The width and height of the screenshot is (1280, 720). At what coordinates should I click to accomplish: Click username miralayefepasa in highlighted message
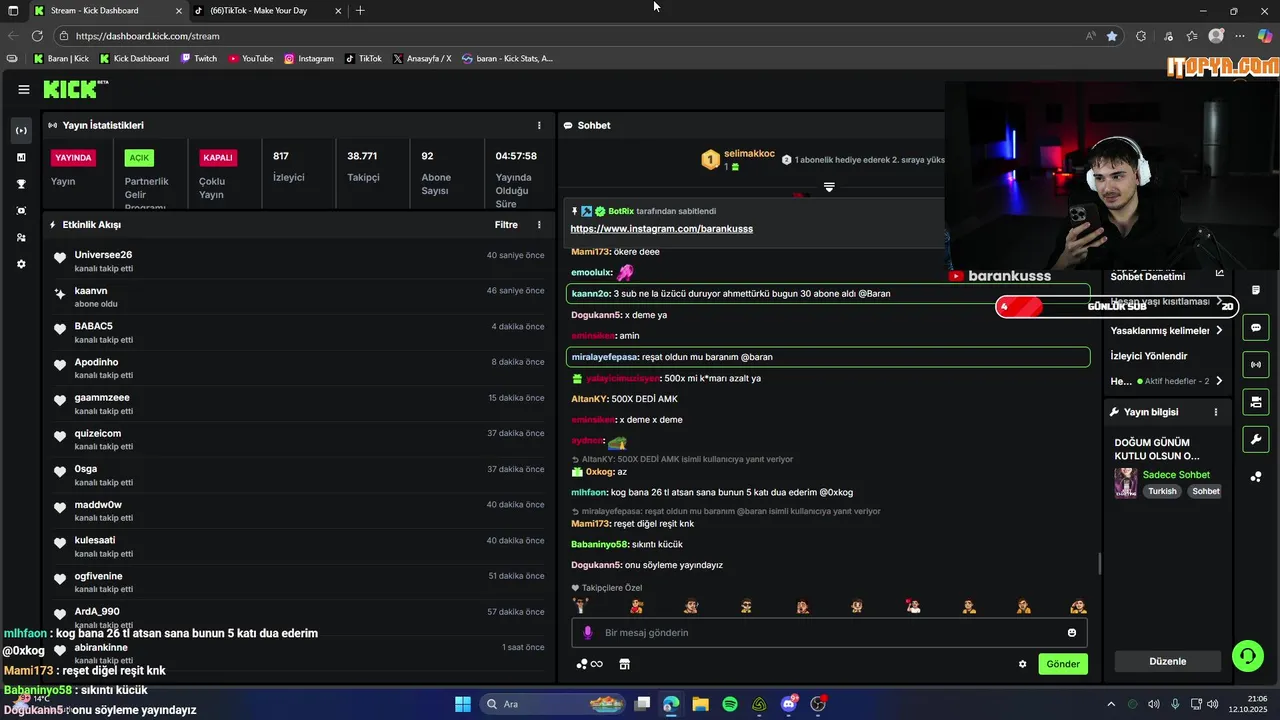[604, 357]
